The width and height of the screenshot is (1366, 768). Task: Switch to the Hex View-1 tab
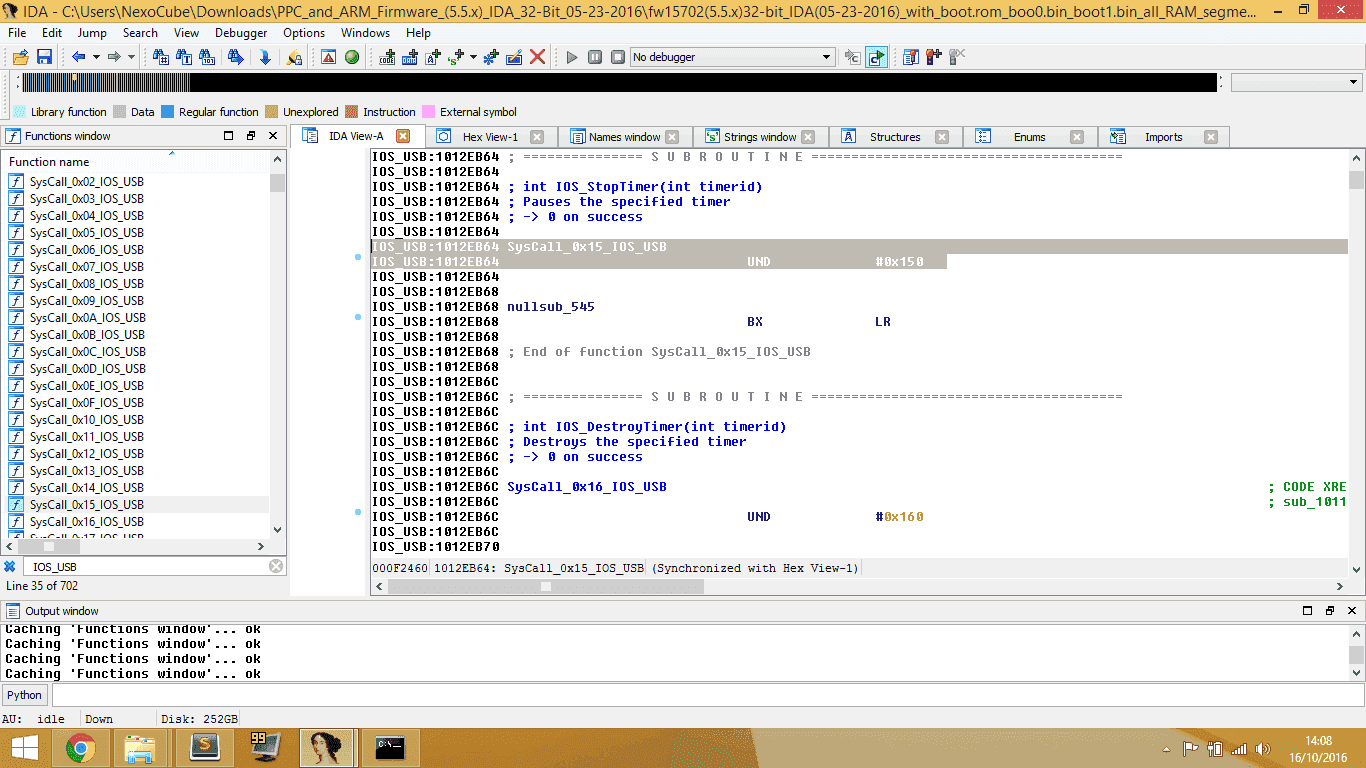(x=490, y=137)
